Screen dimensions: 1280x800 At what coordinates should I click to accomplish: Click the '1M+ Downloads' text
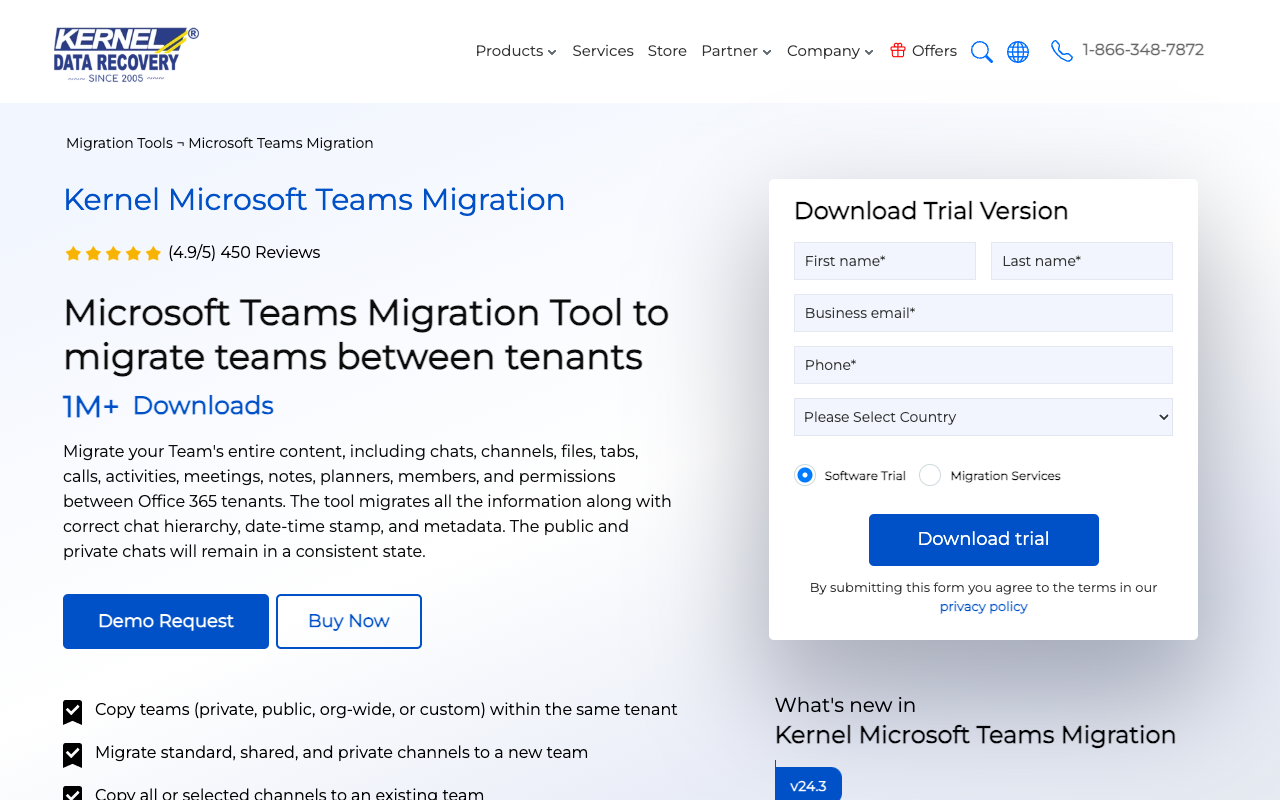click(168, 406)
